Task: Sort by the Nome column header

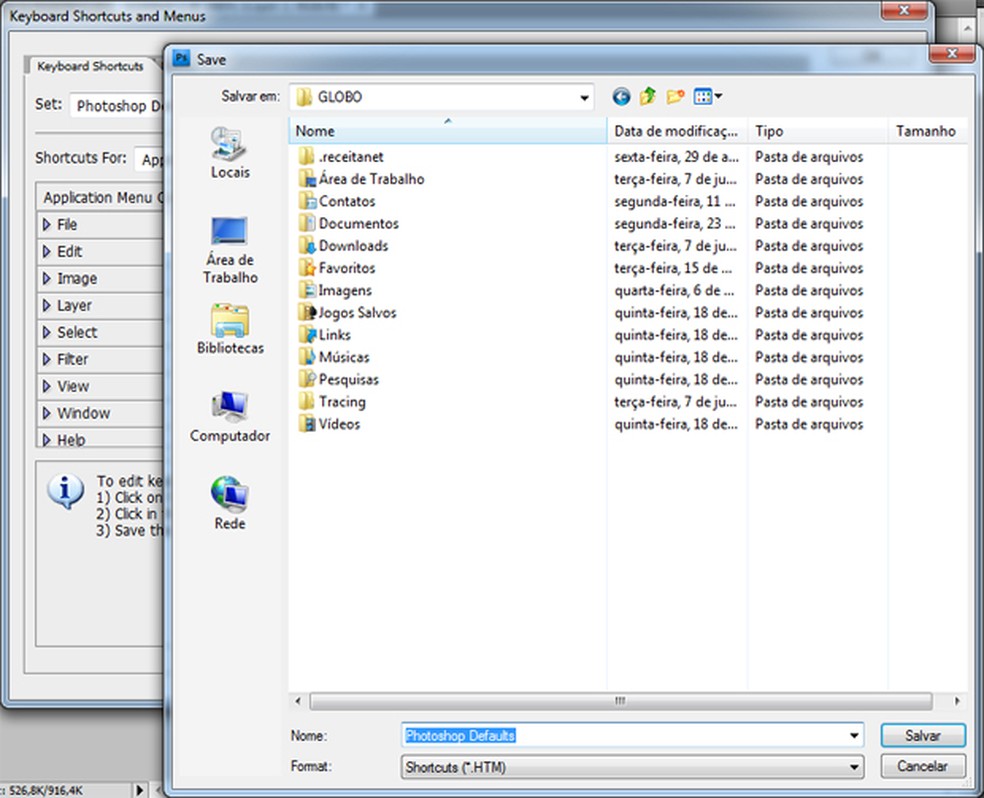Action: pyautogui.click(x=447, y=131)
